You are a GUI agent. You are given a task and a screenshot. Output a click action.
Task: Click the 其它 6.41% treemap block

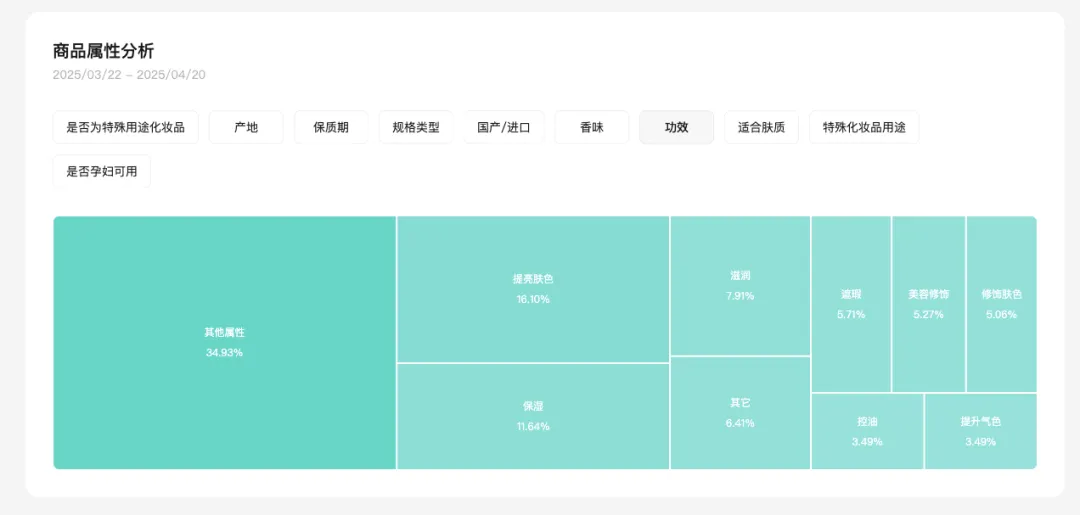click(x=740, y=412)
